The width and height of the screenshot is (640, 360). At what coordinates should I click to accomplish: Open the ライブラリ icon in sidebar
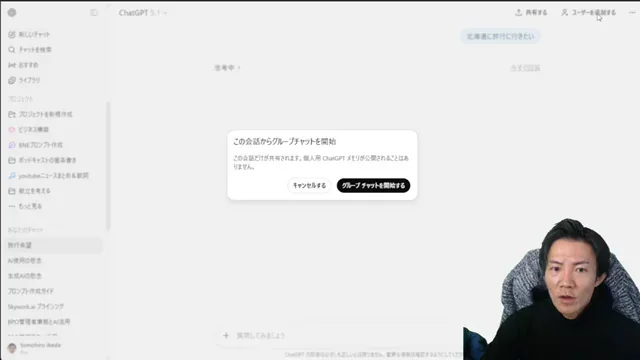(x=12, y=80)
